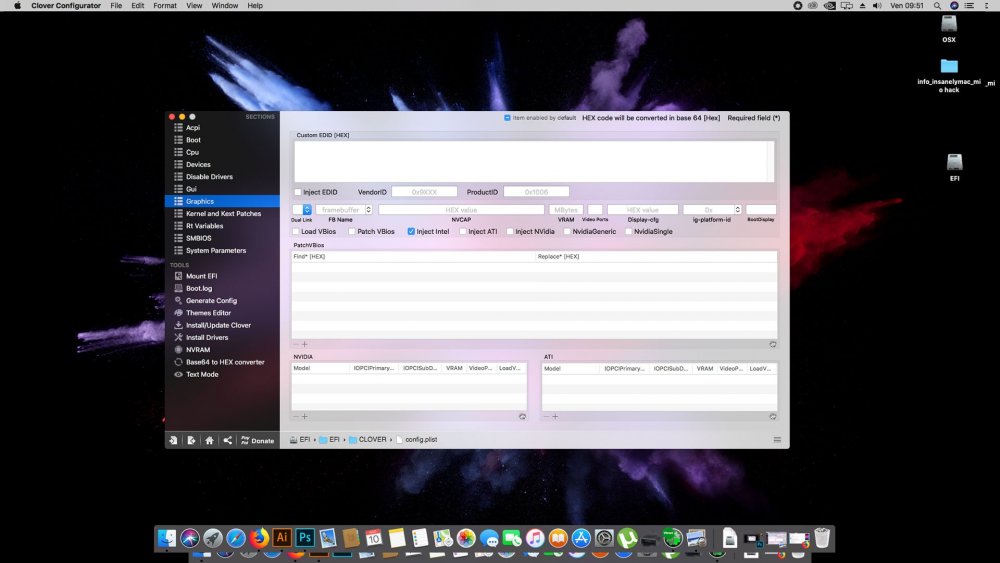Click the Donate button
Screen dimensions: 1000x563
click(258, 441)
